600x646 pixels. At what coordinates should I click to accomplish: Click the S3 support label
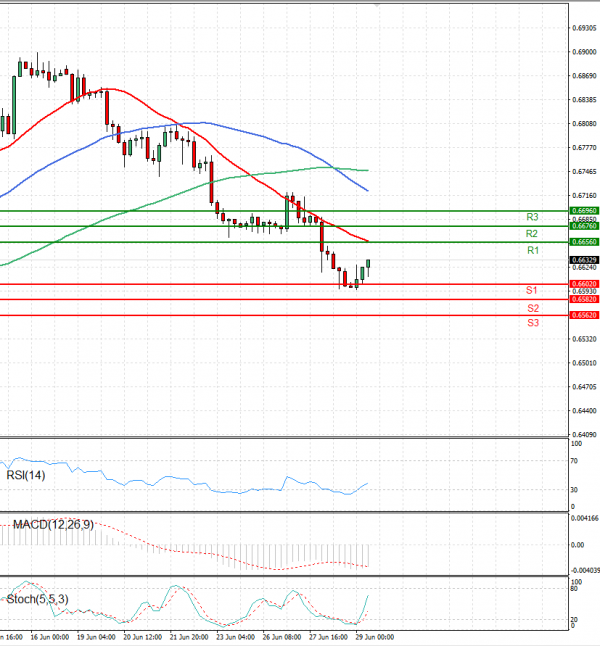(x=533, y=323)
